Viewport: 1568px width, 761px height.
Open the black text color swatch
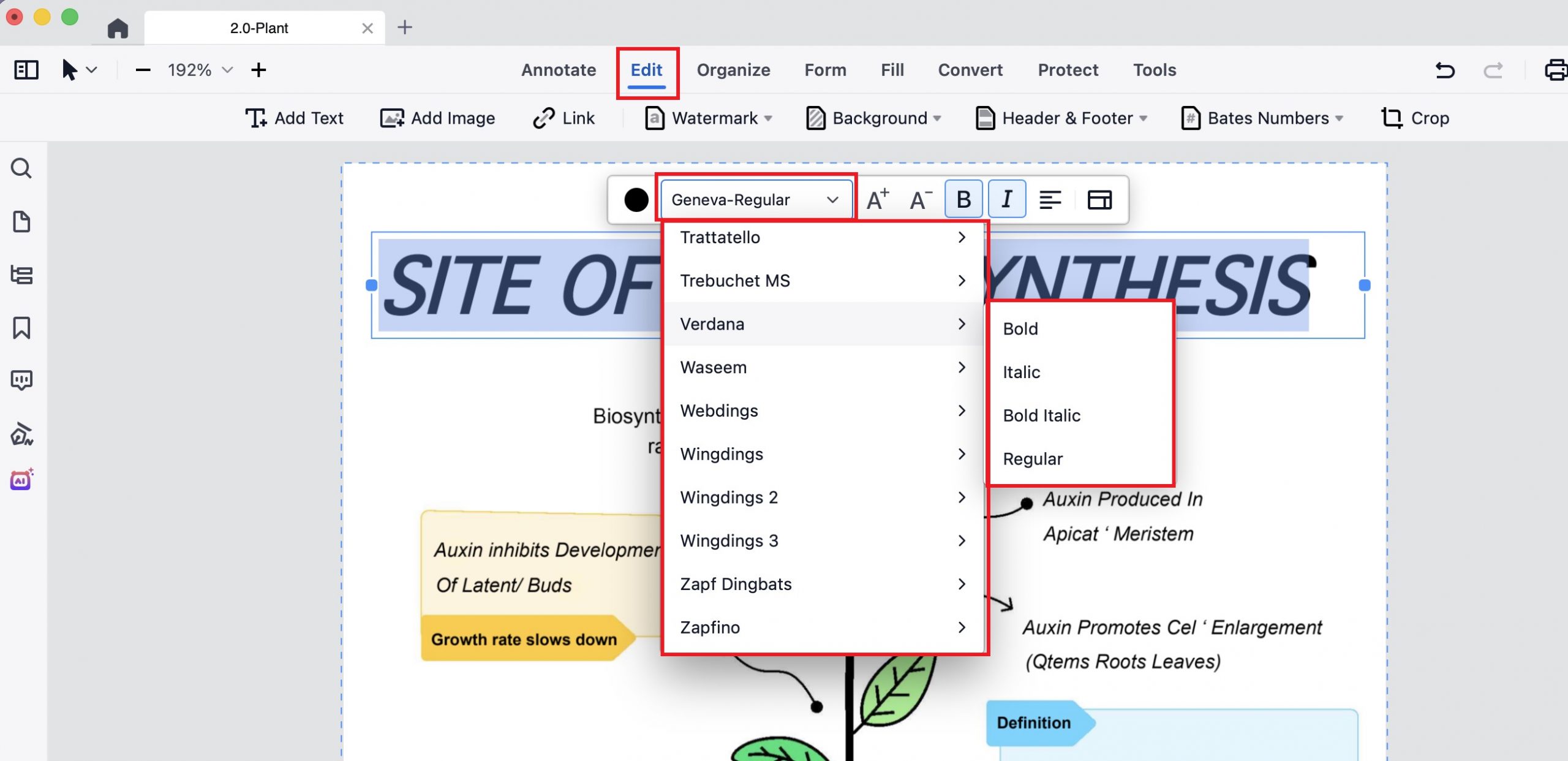[x=636, y=200]
